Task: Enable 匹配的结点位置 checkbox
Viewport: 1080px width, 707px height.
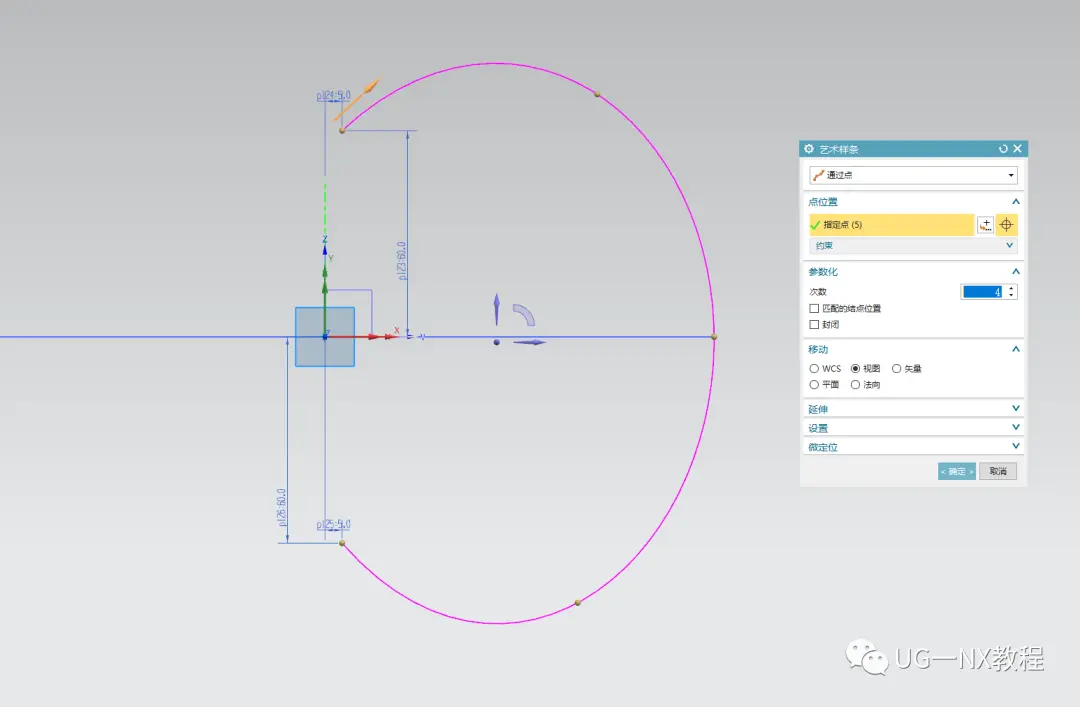Action: pyautogui.click(x=814, y=309)
